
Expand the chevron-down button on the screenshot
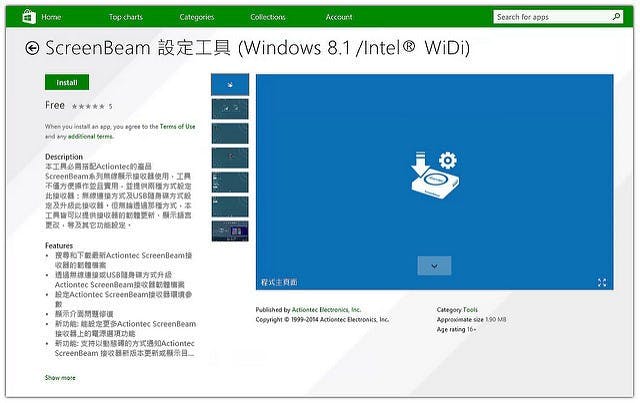[434, 266]
